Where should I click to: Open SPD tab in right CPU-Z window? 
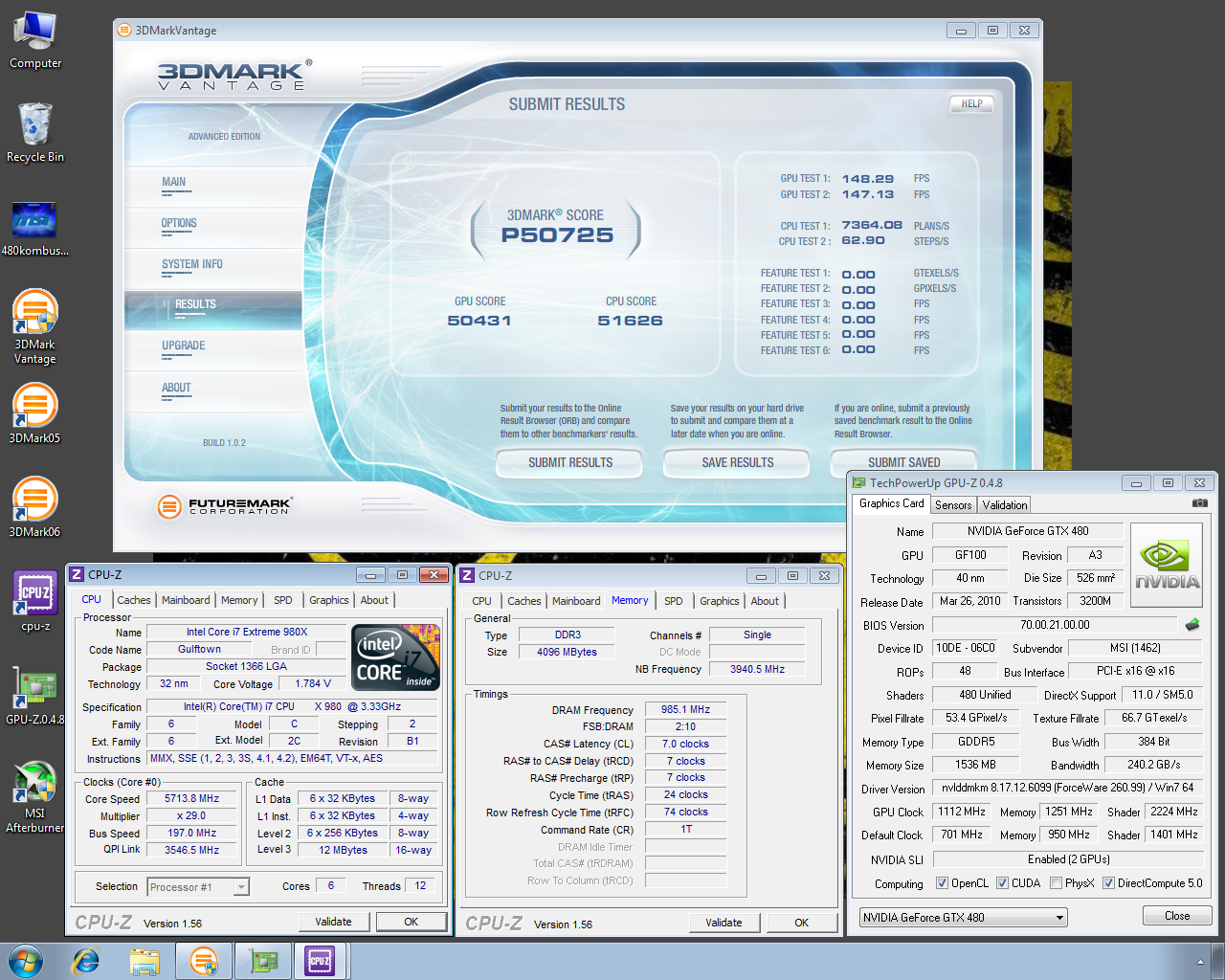[674, 601]
